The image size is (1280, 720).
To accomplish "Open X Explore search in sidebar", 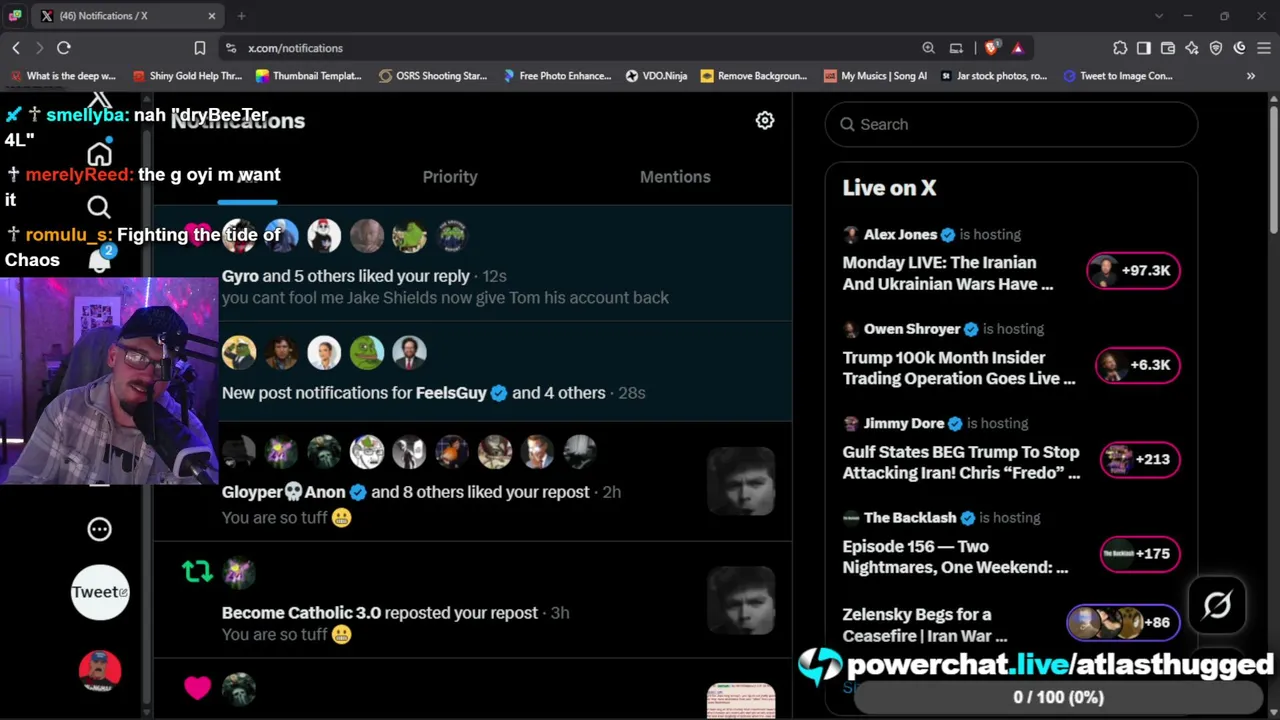I will point(99,207).
